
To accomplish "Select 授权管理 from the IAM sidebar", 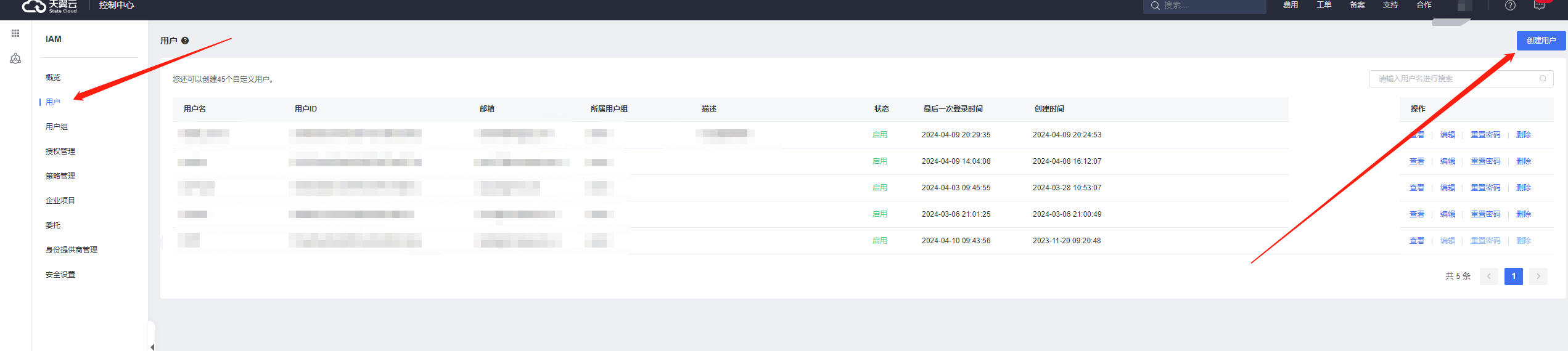I will coord(60,151).
